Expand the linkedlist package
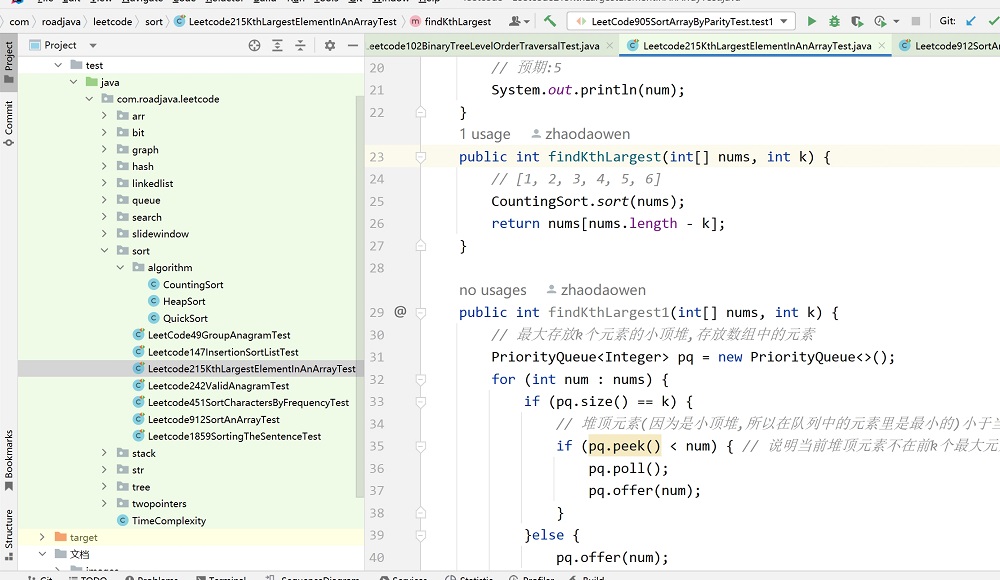The width and height of the screenshot is (1000, 580). (x=105, y=183)
